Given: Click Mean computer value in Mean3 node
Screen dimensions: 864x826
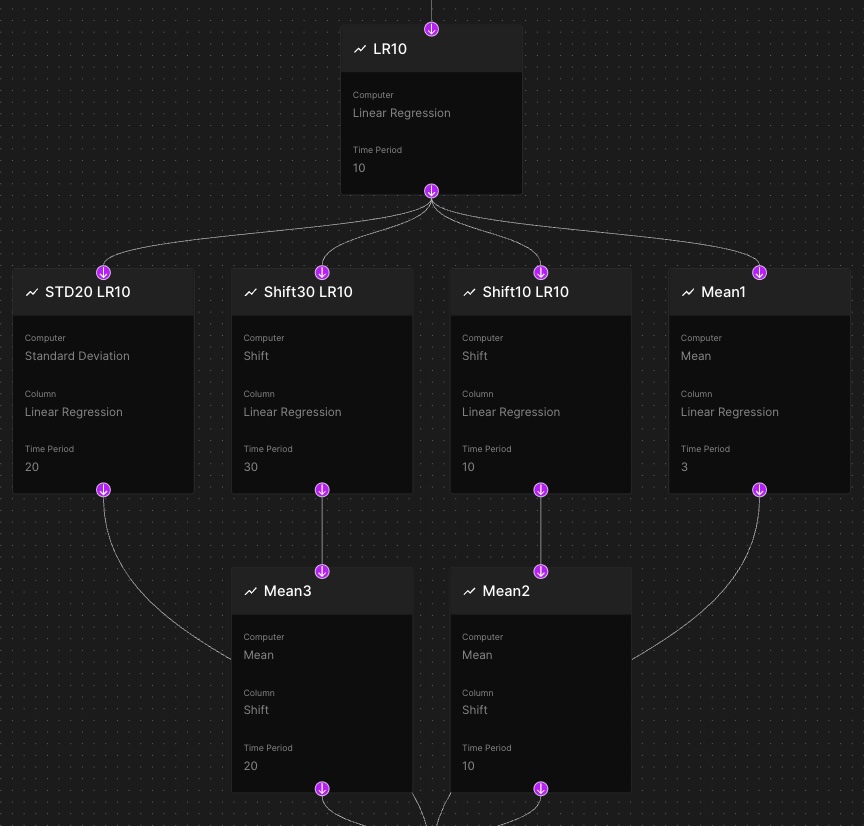Looking at the screenshot, I should click(259, 655).
